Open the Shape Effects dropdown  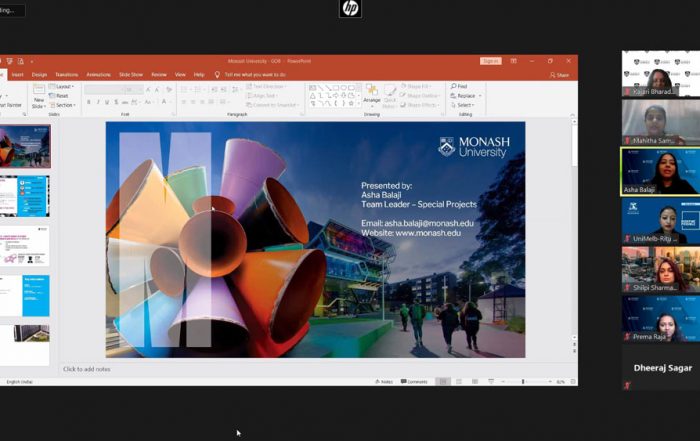419,105
